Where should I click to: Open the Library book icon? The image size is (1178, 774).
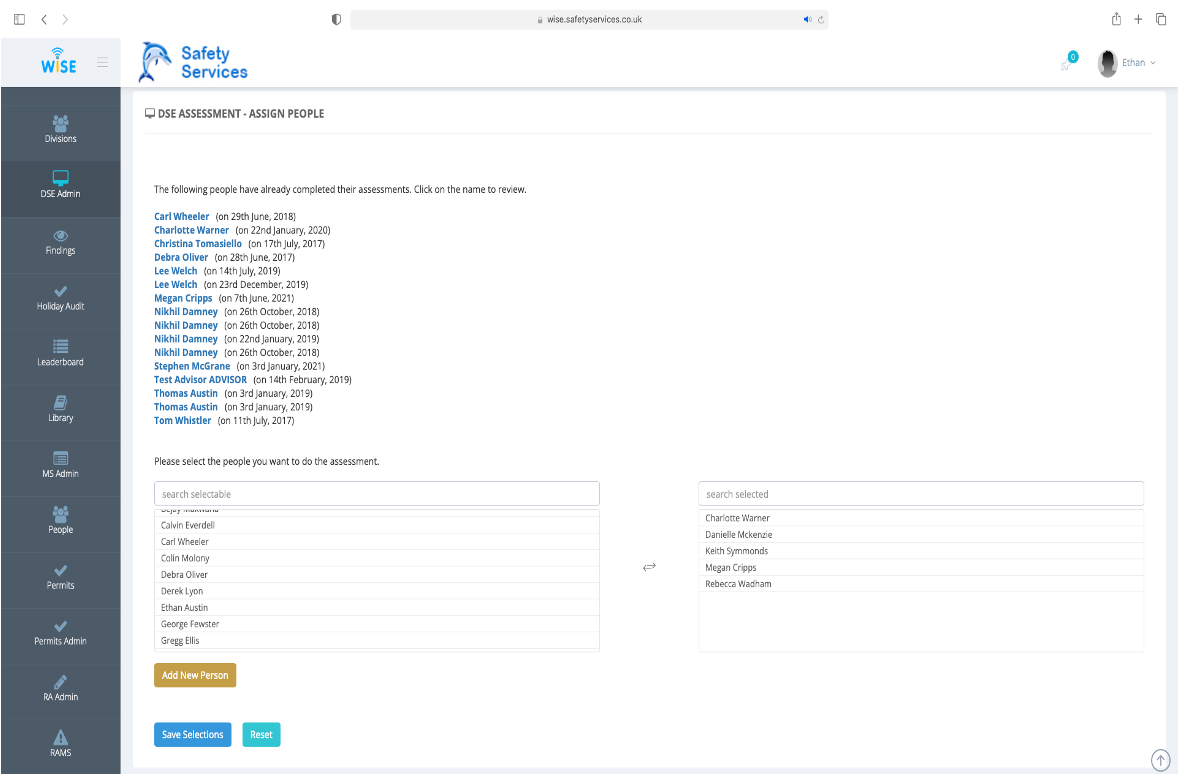tap(60, 403)
